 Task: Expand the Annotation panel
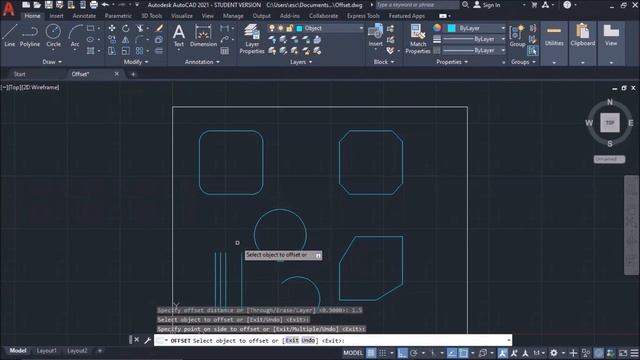(202, 62)
